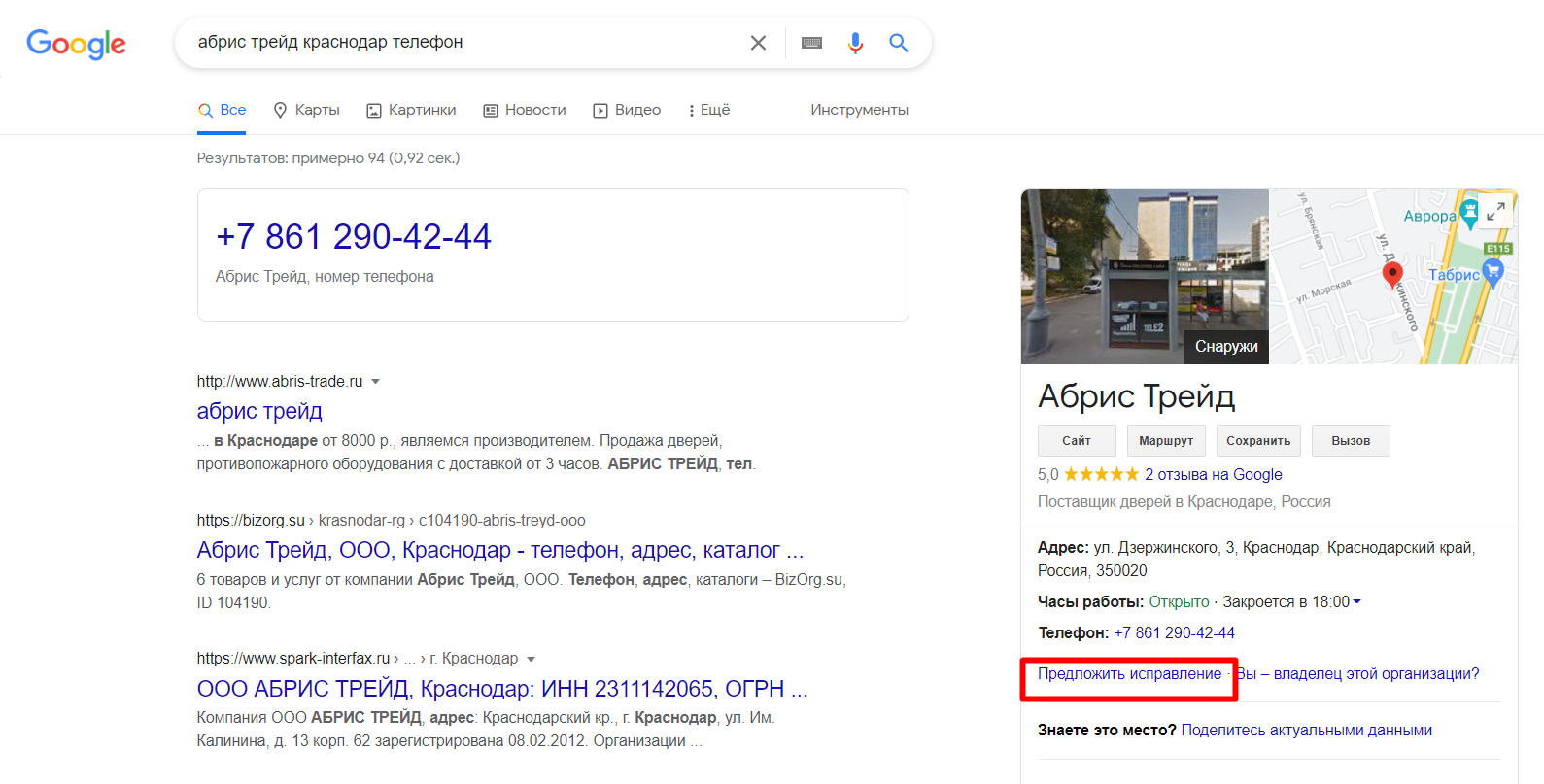The width and height of the screenshot is (1544, 784).
Task: Open the 2 отзыва на Google link
Action: tap(1214, 474)
